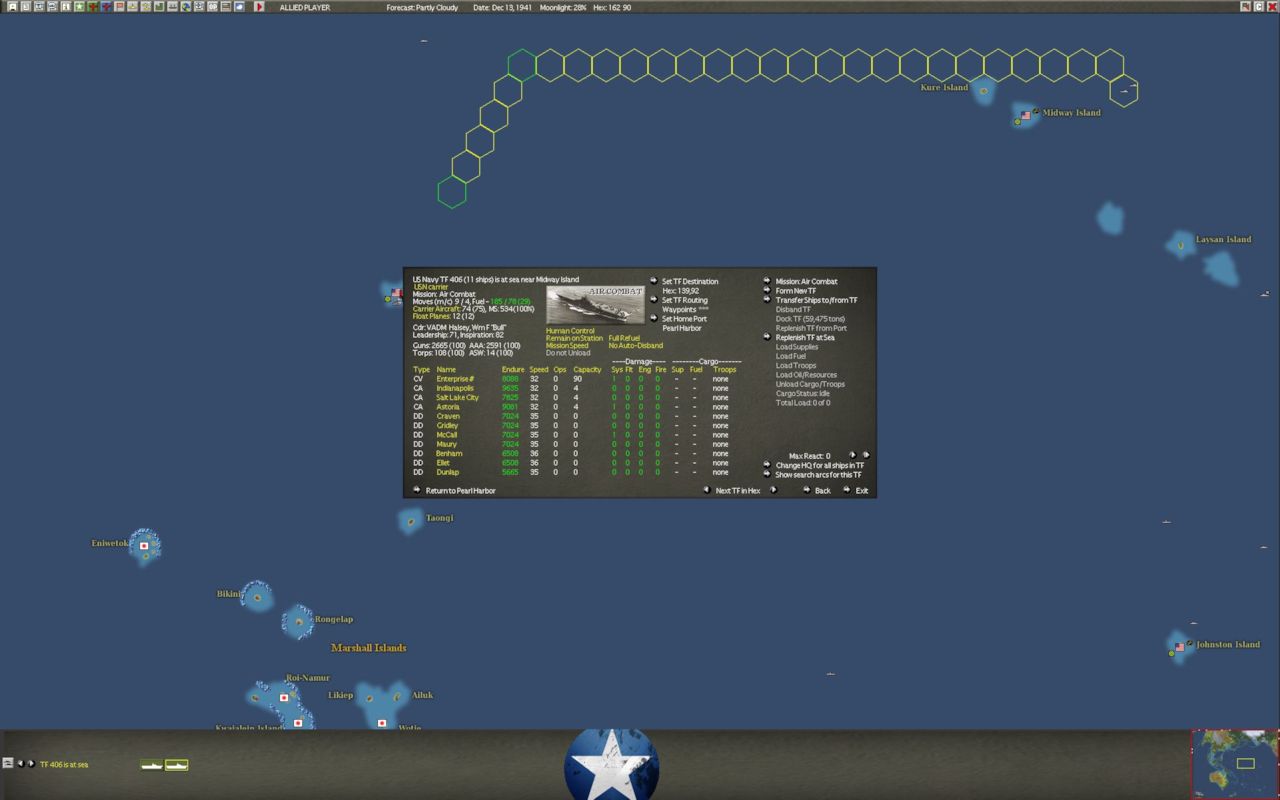Click Return to Pearl Harbor
The height and width of the screenshot is (800, 1280).
click(460, 491)
